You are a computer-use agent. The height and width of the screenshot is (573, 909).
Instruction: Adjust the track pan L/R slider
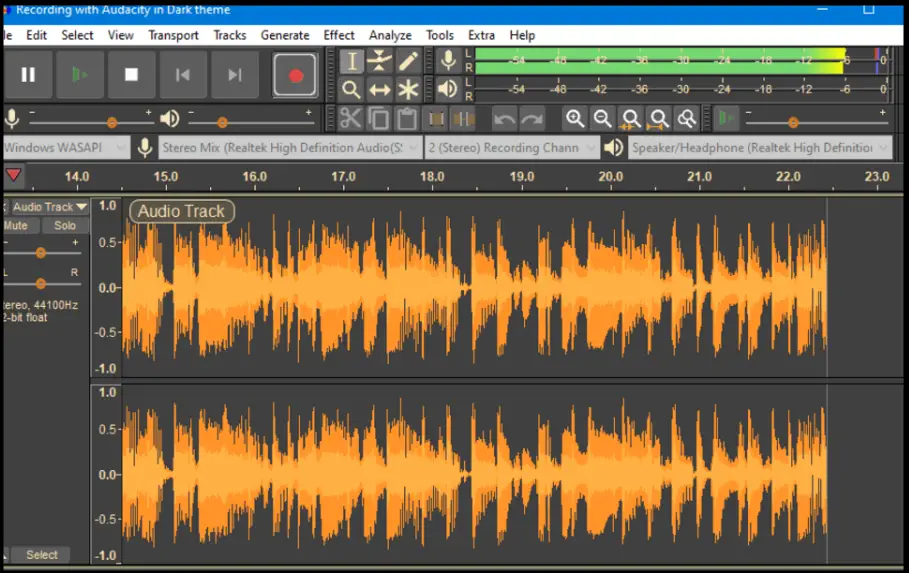(41, 284)
